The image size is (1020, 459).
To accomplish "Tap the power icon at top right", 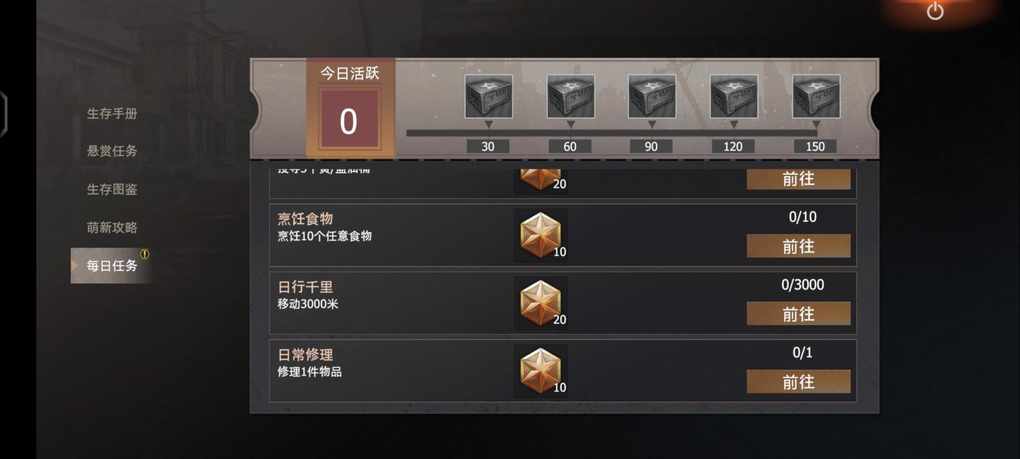I will coord(935,11).
